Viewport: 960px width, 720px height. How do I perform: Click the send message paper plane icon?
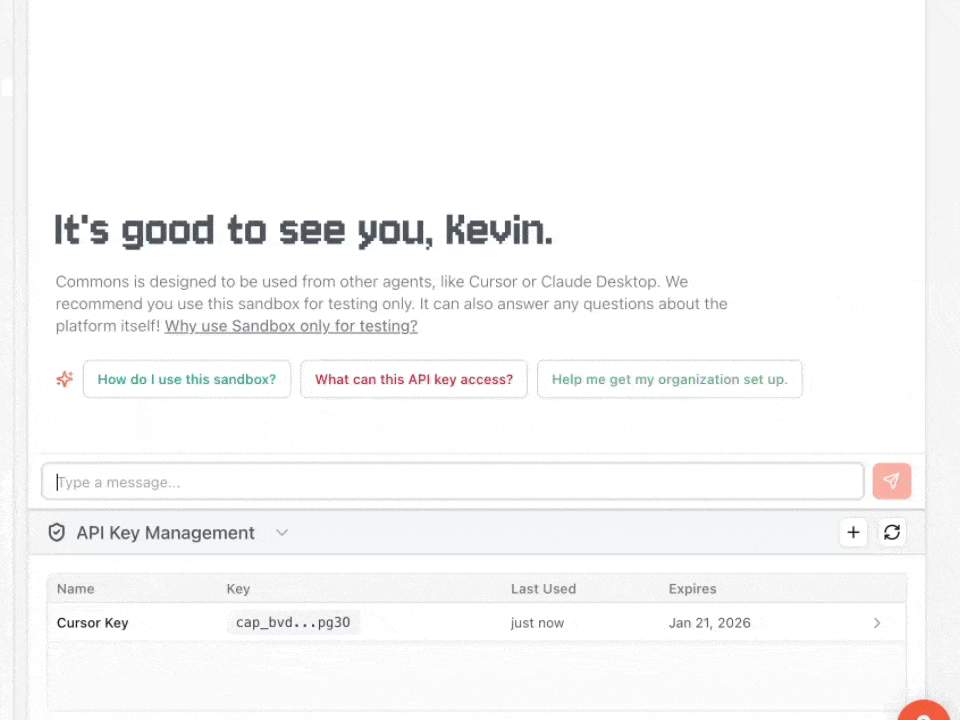pos(891,481)
